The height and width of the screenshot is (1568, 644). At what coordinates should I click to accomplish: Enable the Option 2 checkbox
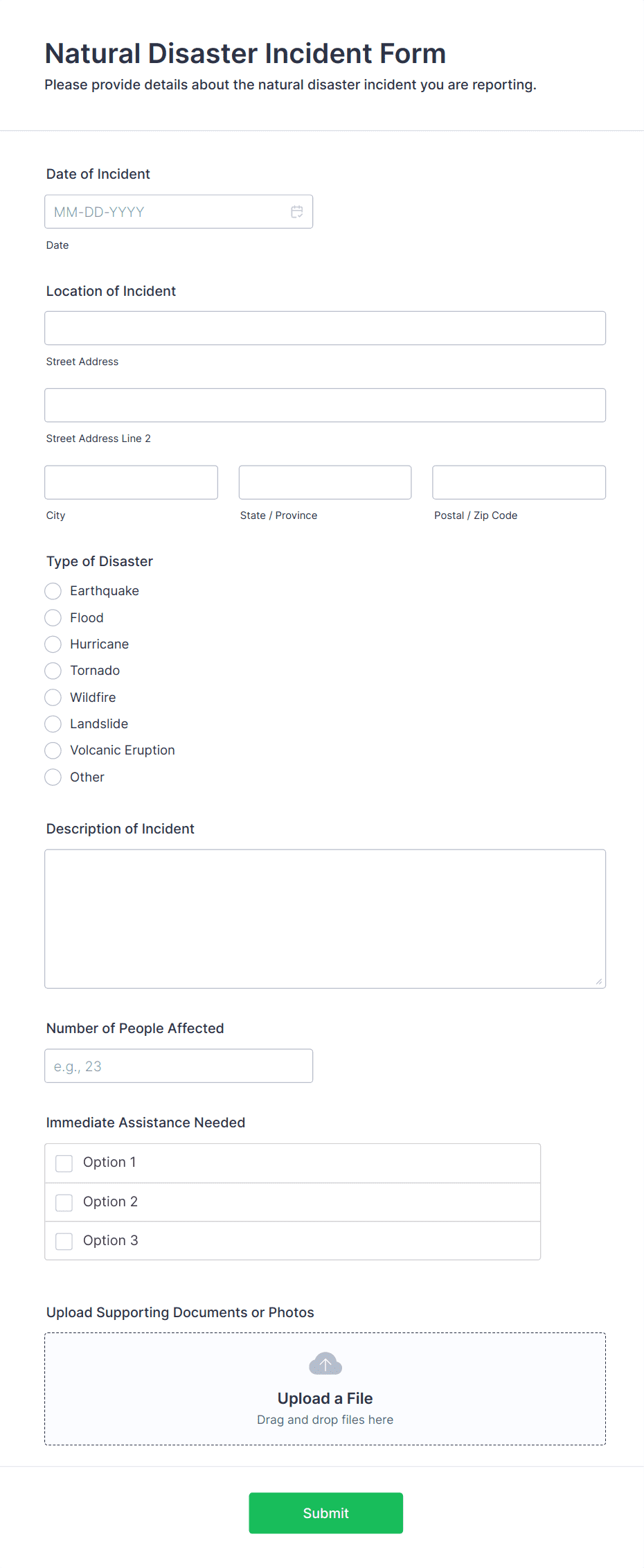coord(64,1202)
